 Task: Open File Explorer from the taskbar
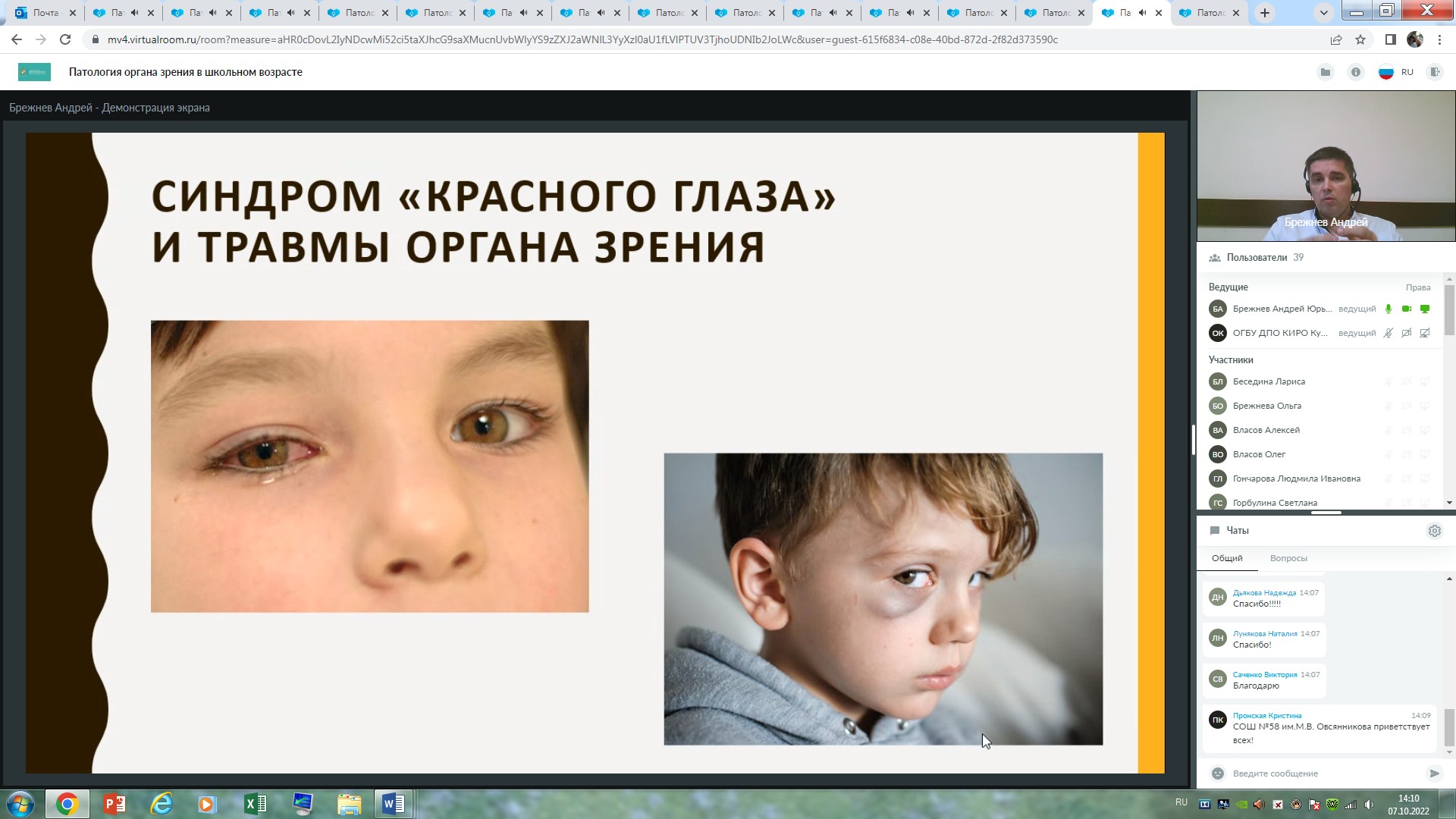(x=350, y=804)
